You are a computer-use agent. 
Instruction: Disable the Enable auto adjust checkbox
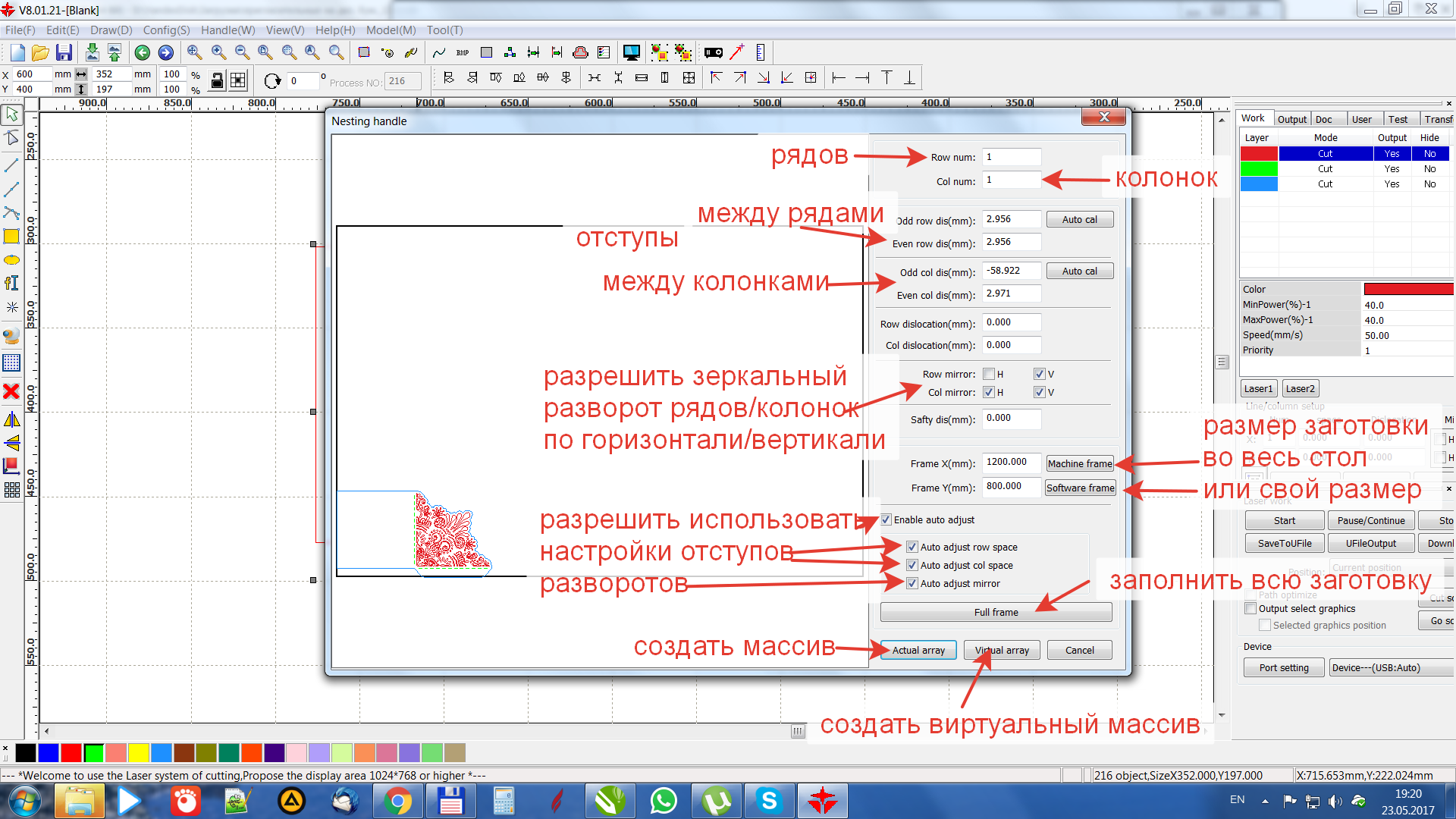[886, 519]
